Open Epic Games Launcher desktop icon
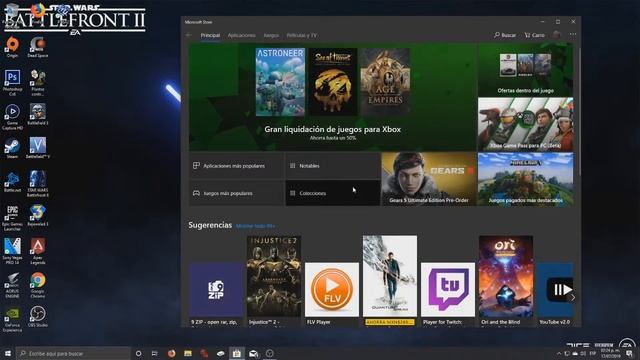This screenshot has width=640, height=360. pos(12,218)
